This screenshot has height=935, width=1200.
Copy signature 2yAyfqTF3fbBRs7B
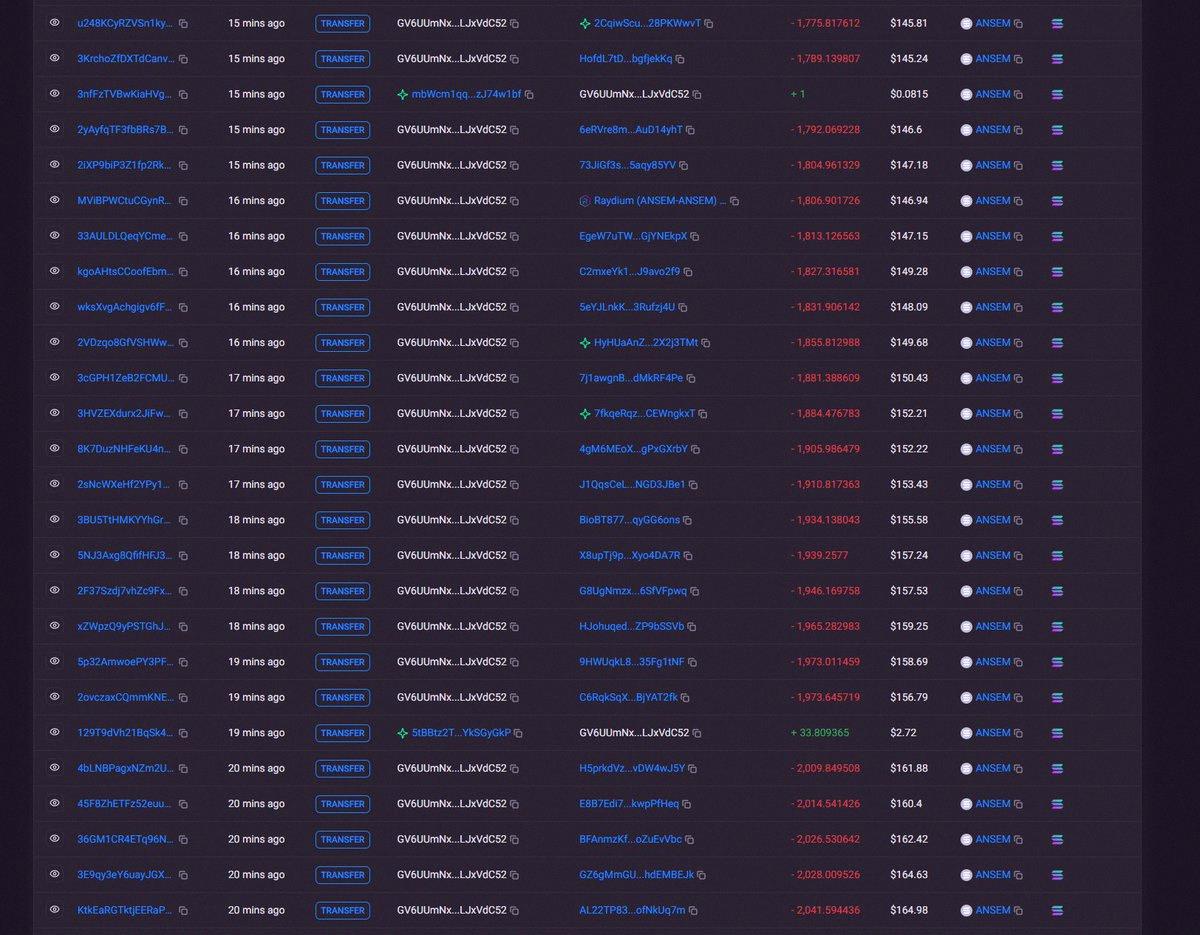click(x=183, y=130)
